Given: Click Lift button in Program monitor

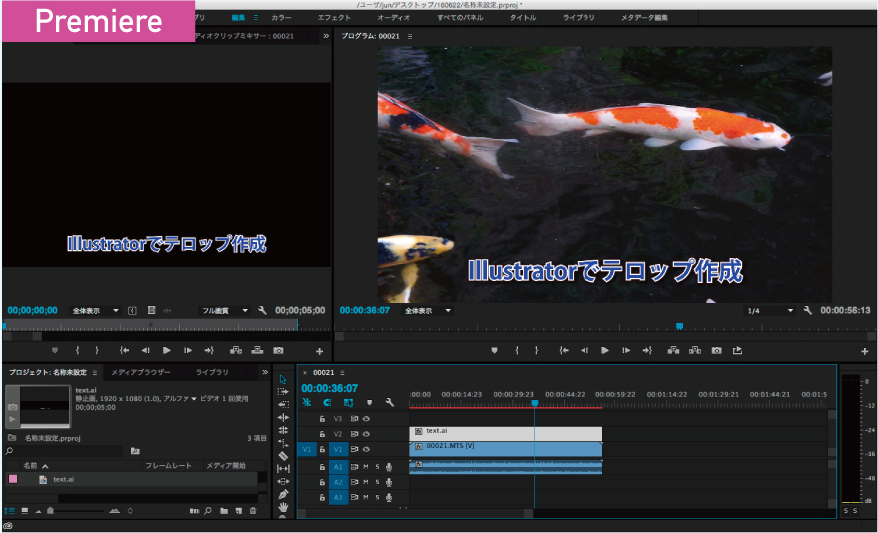Looking at the screenshot, I should click(673, 350).
